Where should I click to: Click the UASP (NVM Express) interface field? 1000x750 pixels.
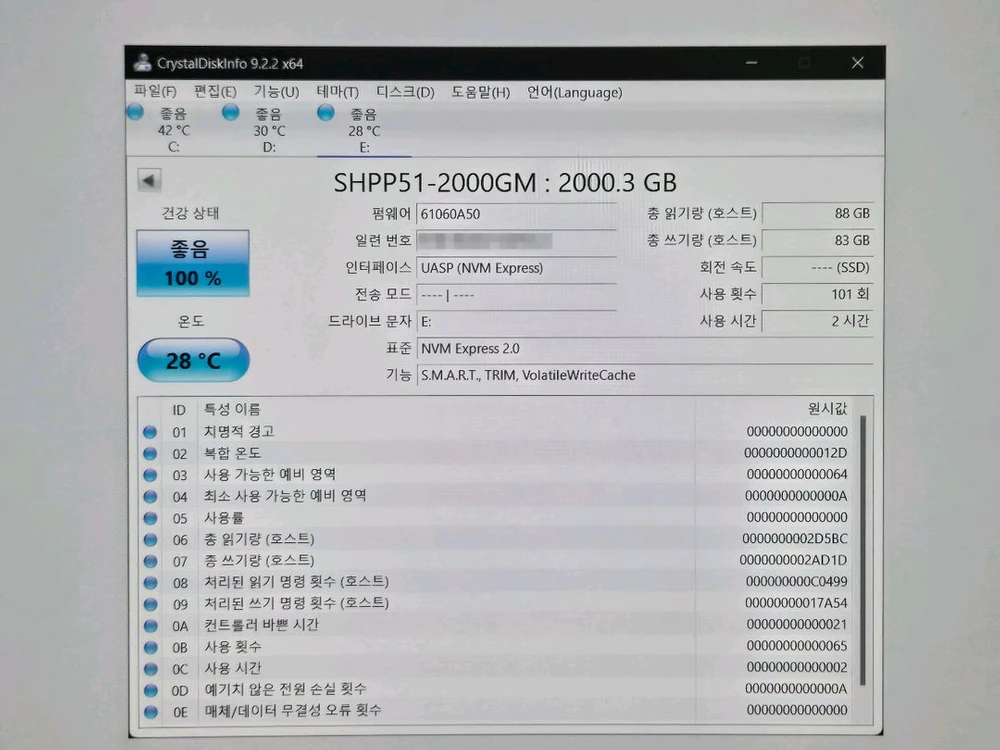coord(517,268)
